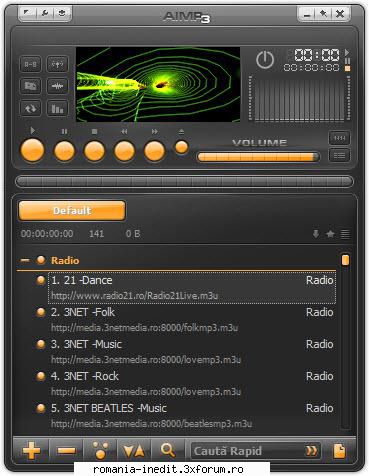Toggle the A-B repeat section button

pos(31,64)
